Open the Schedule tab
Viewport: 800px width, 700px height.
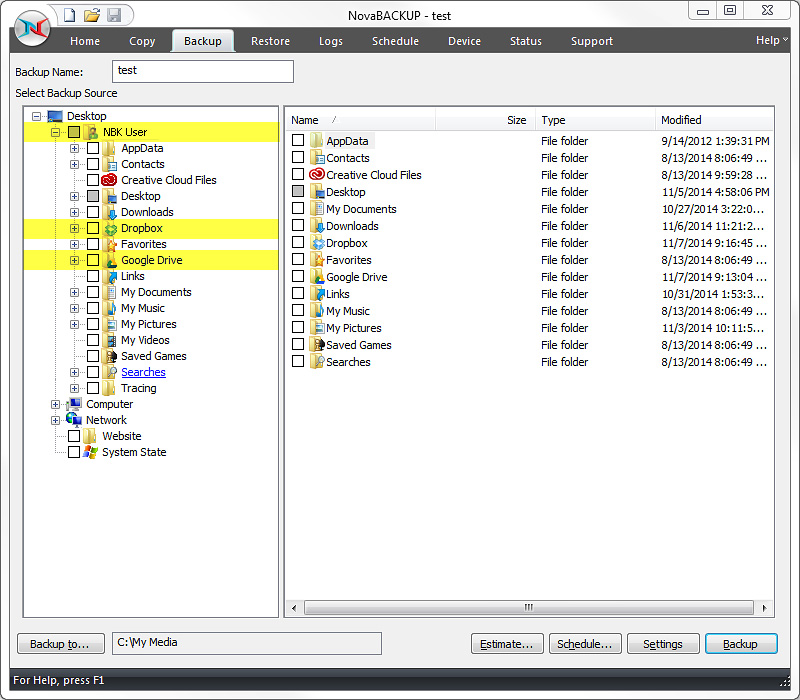point(395,41)
